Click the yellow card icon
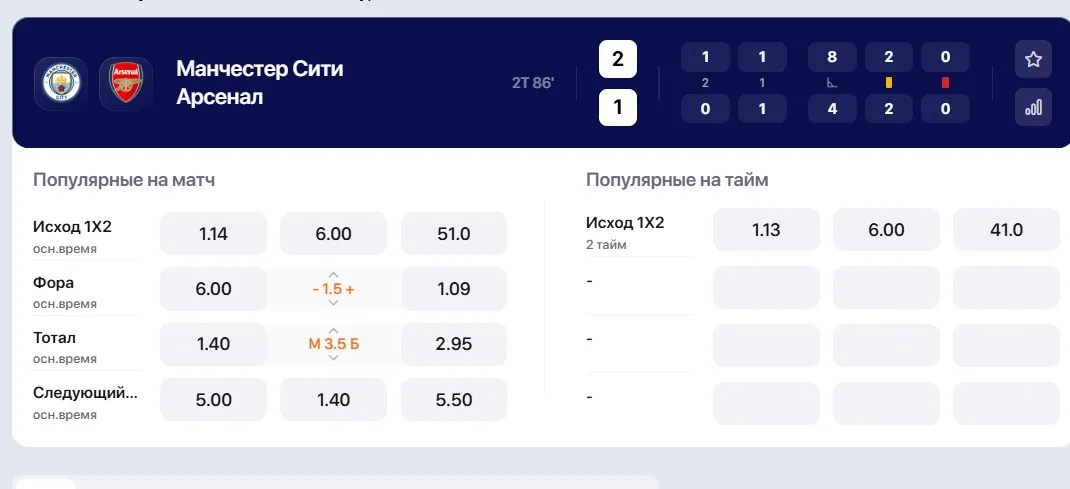The height and width of the screenshot is (489, 1070). [x=888, y=83]
